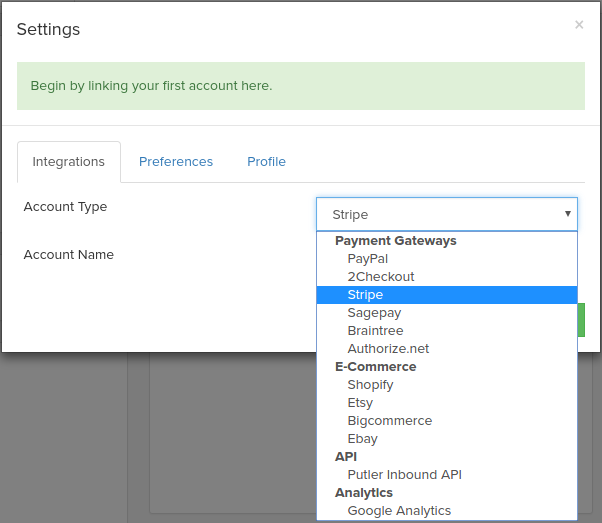Pick Sagepay from account types
This screenshot has height=523, width=602.
coord(374,313)
